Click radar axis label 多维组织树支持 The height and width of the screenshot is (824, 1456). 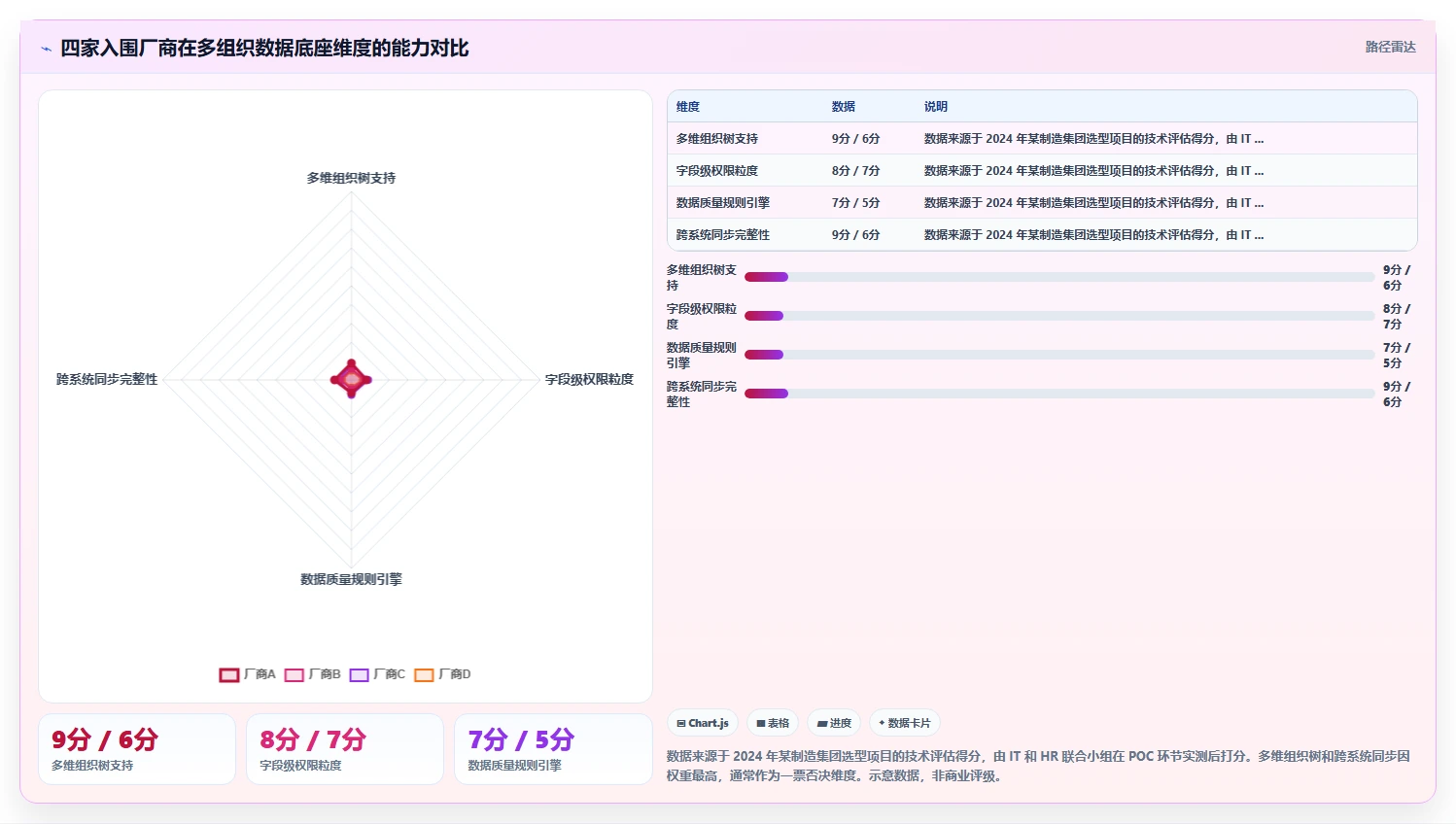coord(351,178)
